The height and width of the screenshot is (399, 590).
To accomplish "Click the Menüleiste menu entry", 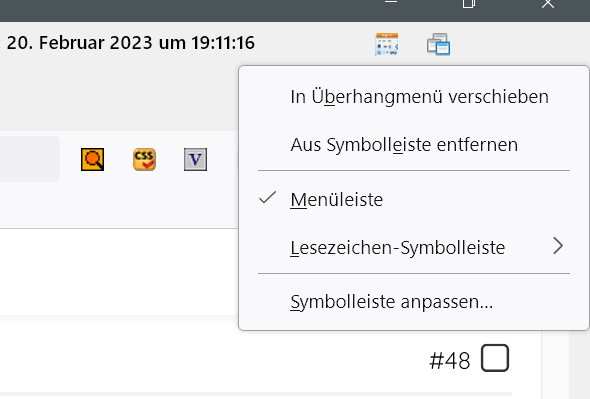I will coord(414,199).
